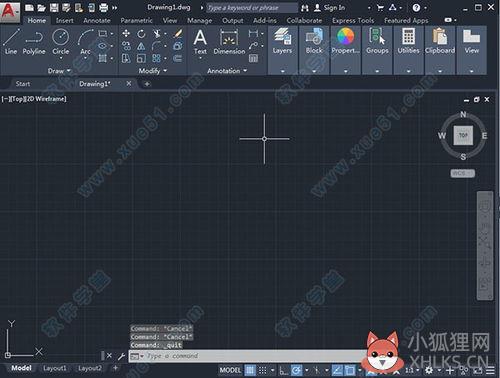
Task: Select the Circle tool
Action: [61, 42]
